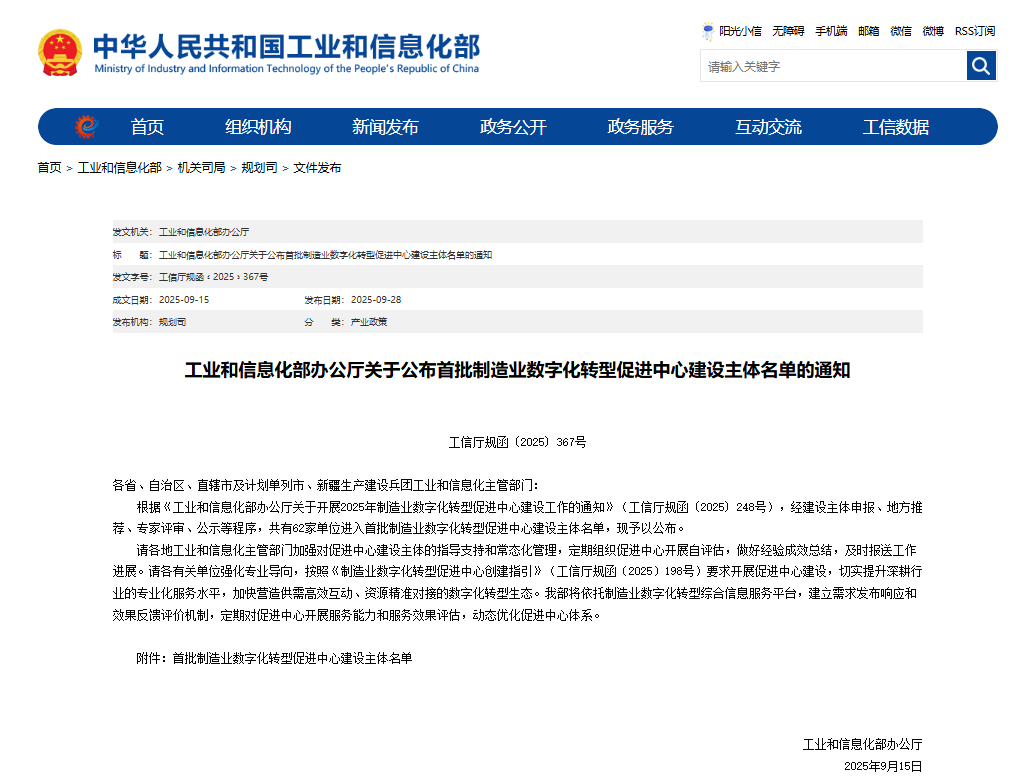Select 新闻发布 in the main menu
The width and height of the screenshot is (1030, 782).
coord(385,127)
